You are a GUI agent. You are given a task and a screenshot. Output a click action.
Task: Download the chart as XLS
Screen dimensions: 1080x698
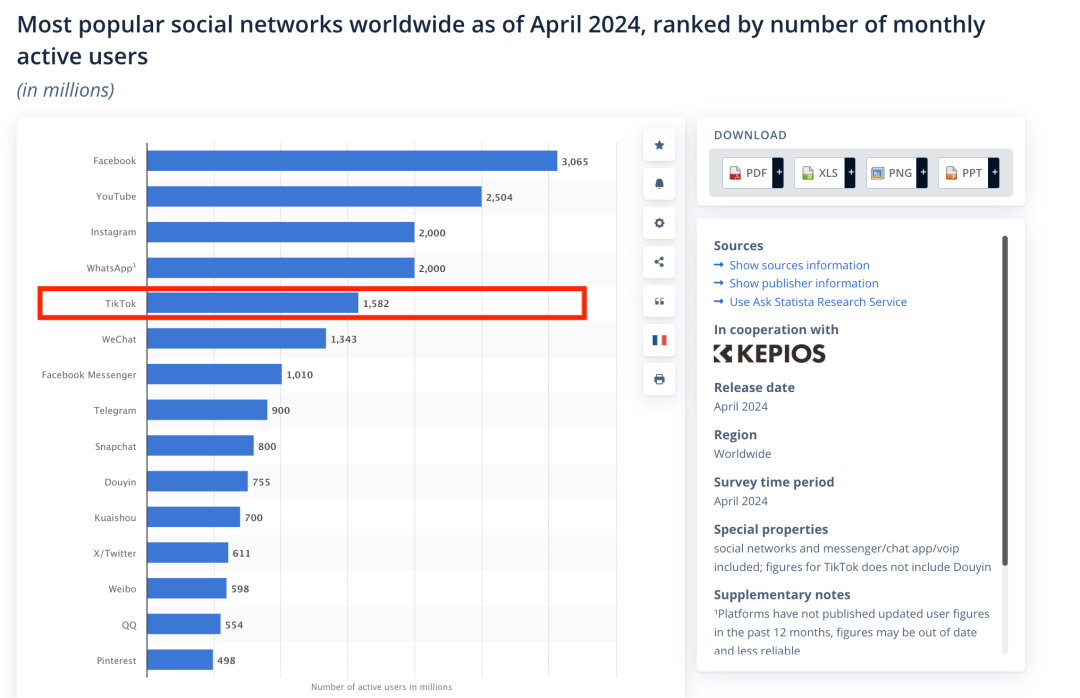click(820, 173)
